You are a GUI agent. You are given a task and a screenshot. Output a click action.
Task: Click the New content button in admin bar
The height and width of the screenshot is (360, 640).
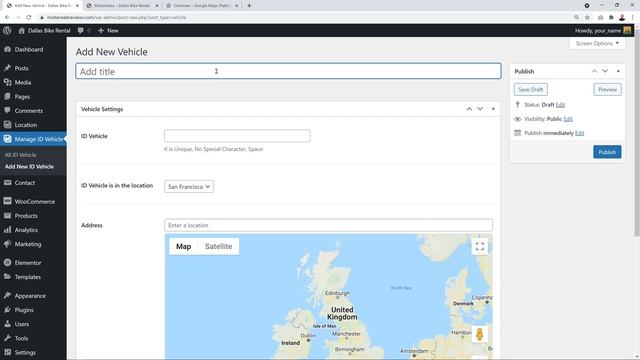108,31
